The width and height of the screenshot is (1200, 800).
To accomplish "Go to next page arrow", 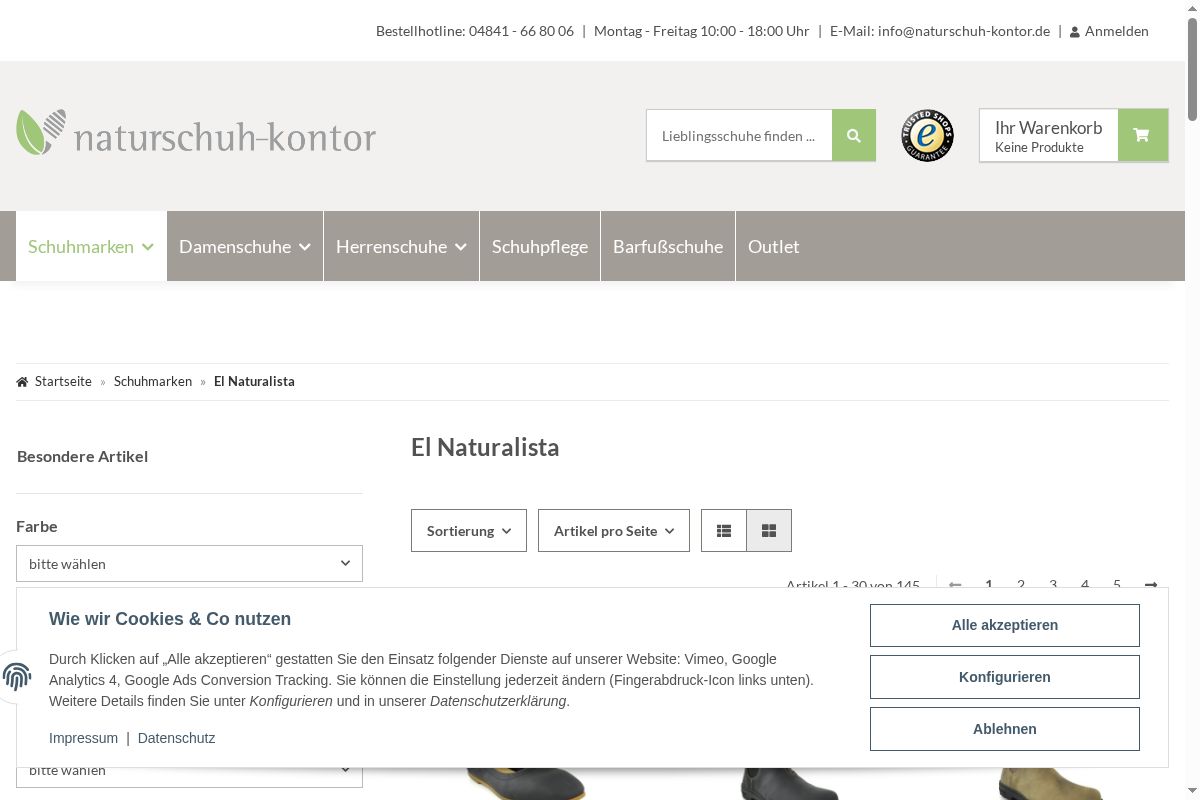I will click(x=1151, y=585).
